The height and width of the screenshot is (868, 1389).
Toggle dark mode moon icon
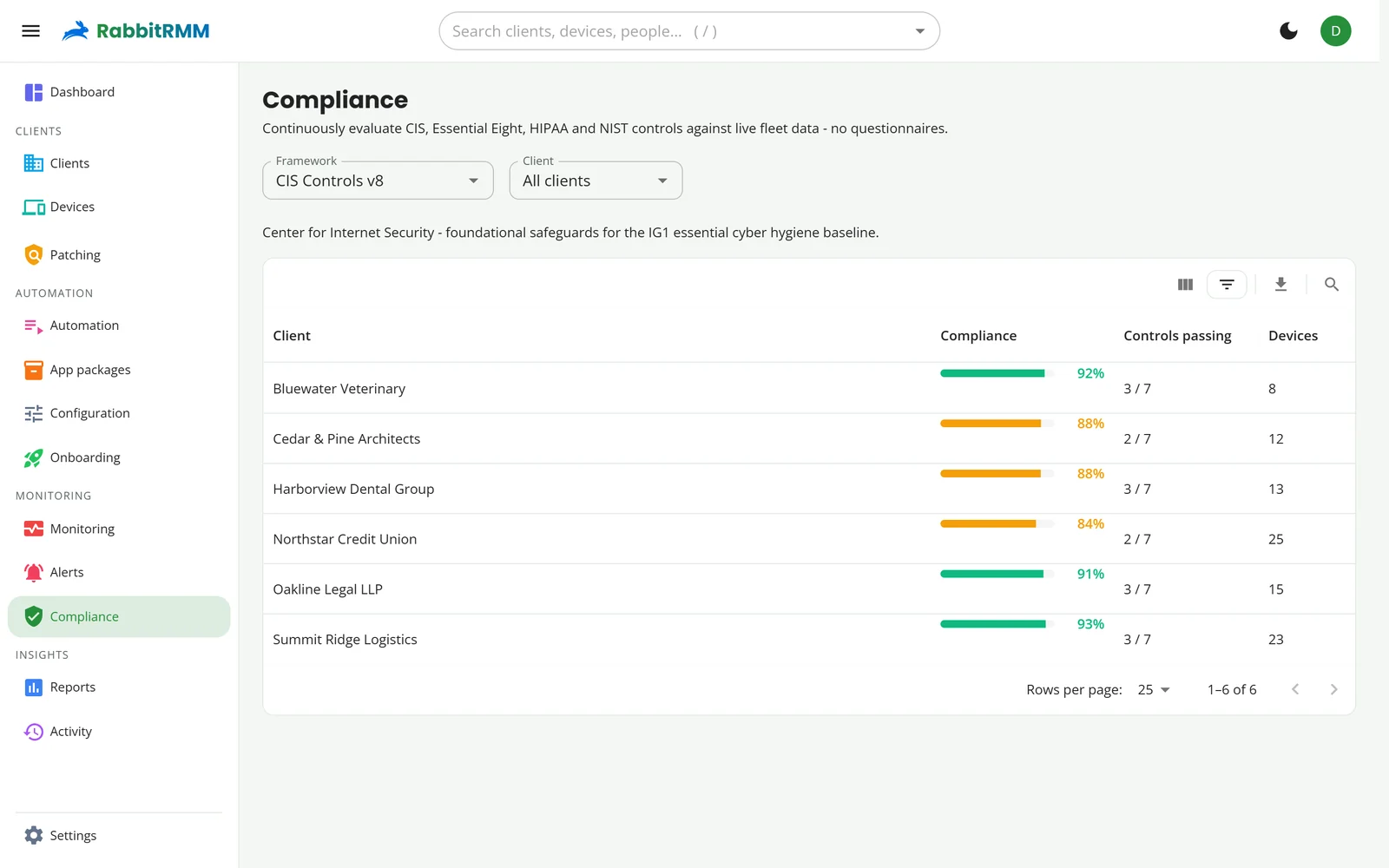[1288, 31]
